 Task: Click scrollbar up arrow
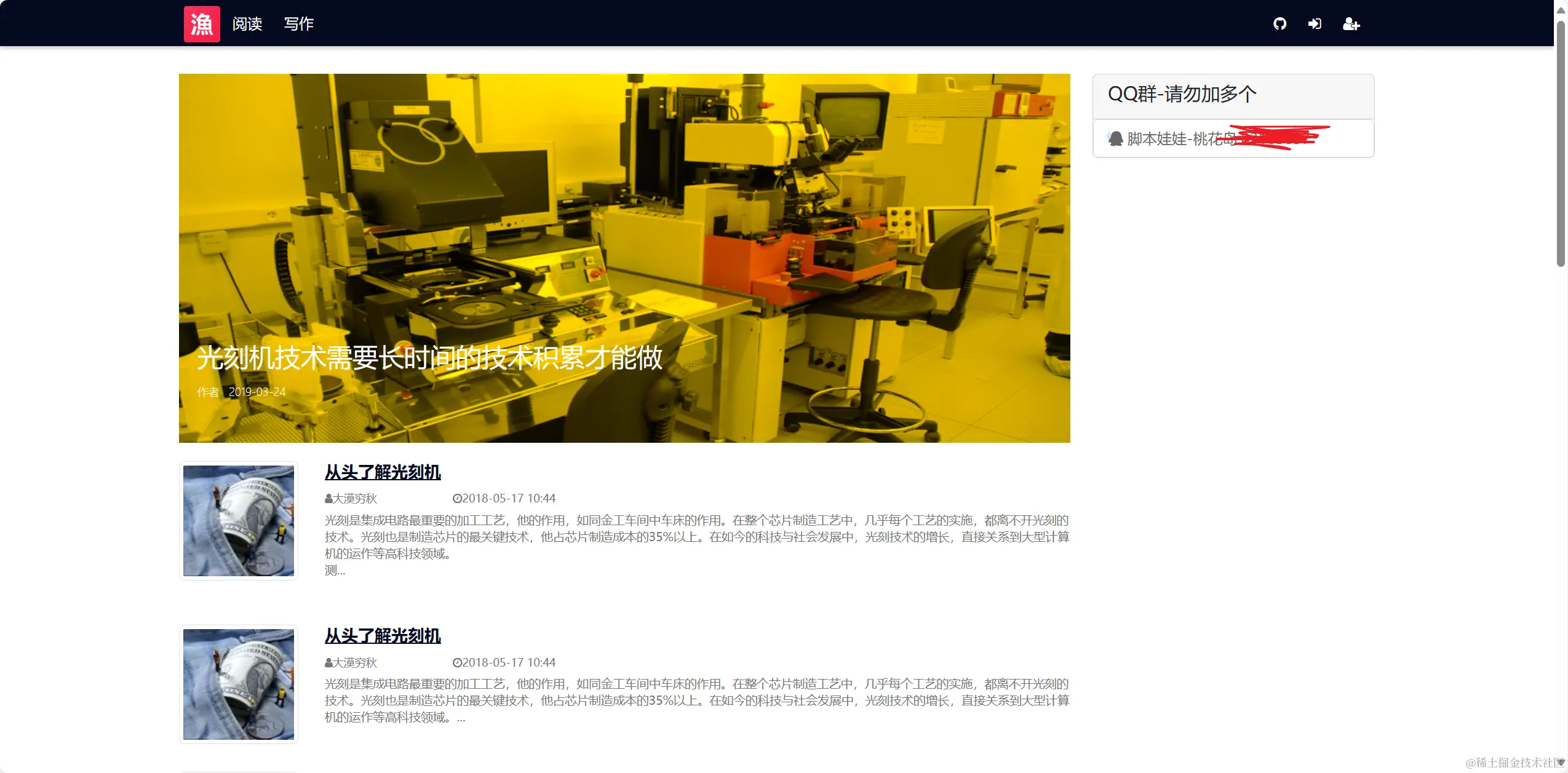click(x=1561, y=10)
